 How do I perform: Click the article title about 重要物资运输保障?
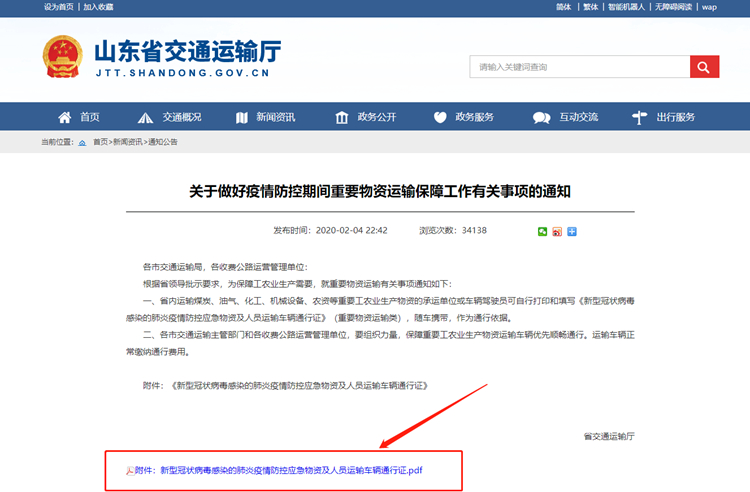[x=380, y=191]
